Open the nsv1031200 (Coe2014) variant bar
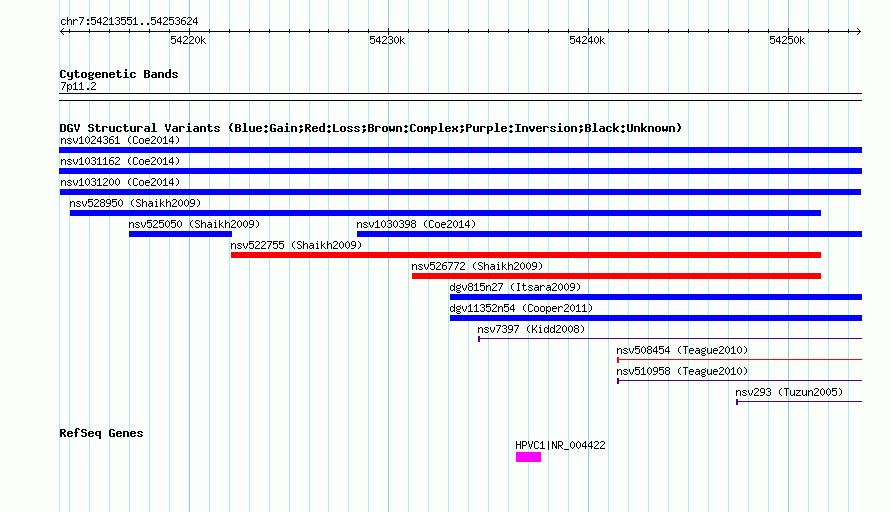Screen dimensions: 890x512 [x=460, y=192]
